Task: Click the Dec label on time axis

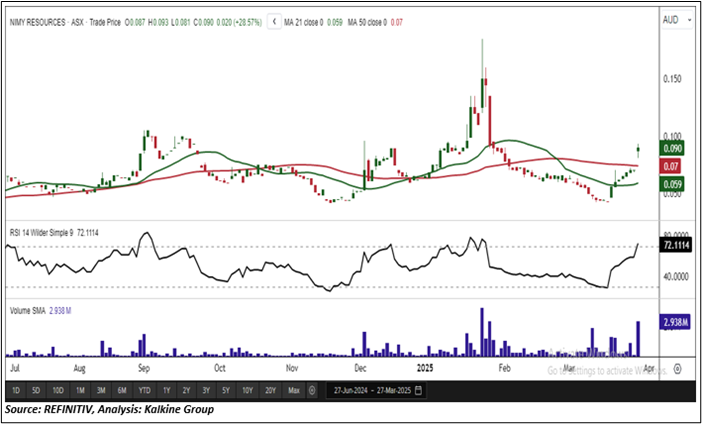Action: (360, 368)
